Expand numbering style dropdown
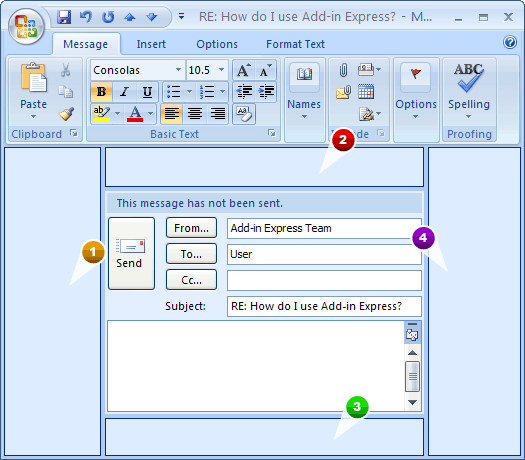525x460 pixels. 222,92
